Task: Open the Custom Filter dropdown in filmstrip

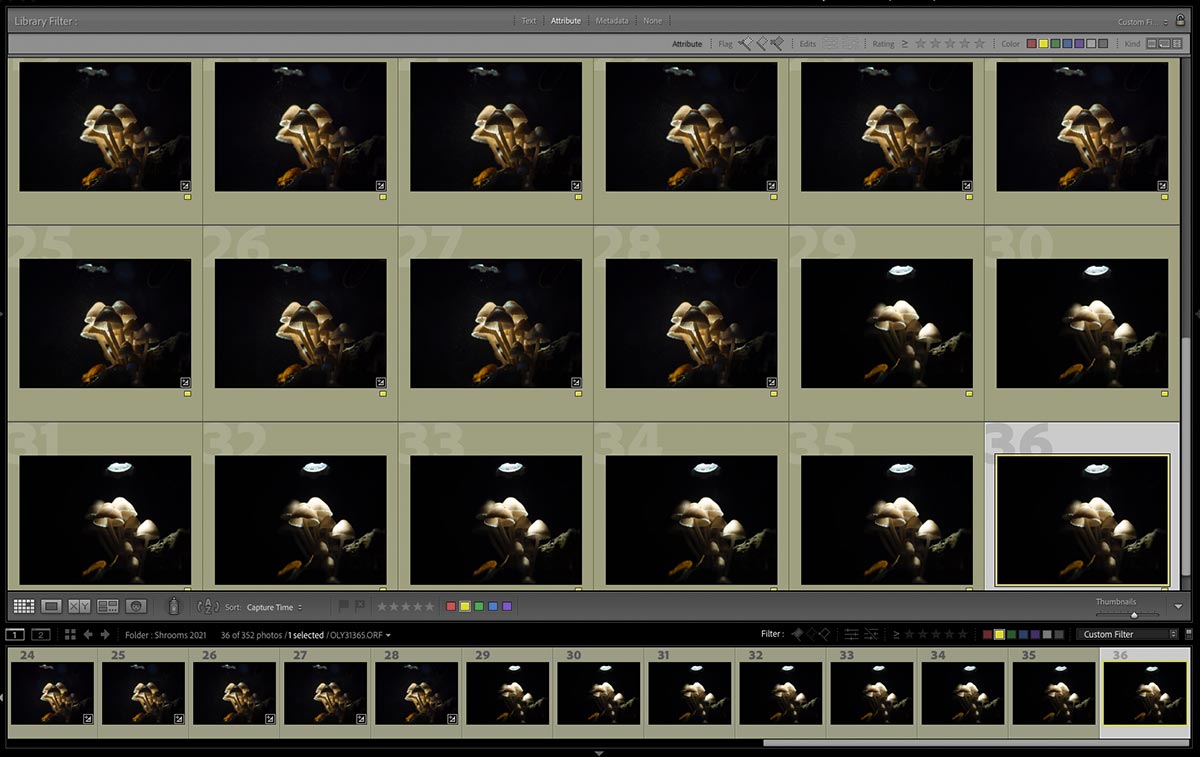Action: click(1128, 634)
